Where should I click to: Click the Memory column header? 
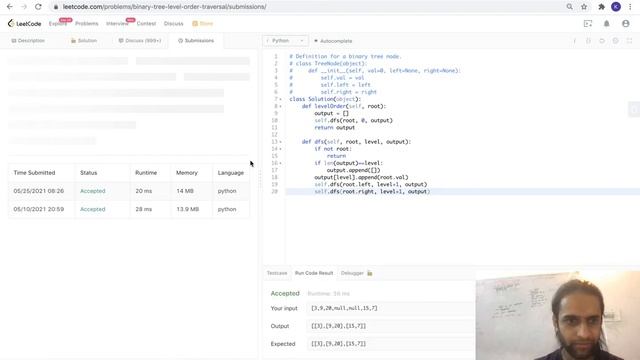(x=187, y=173)
